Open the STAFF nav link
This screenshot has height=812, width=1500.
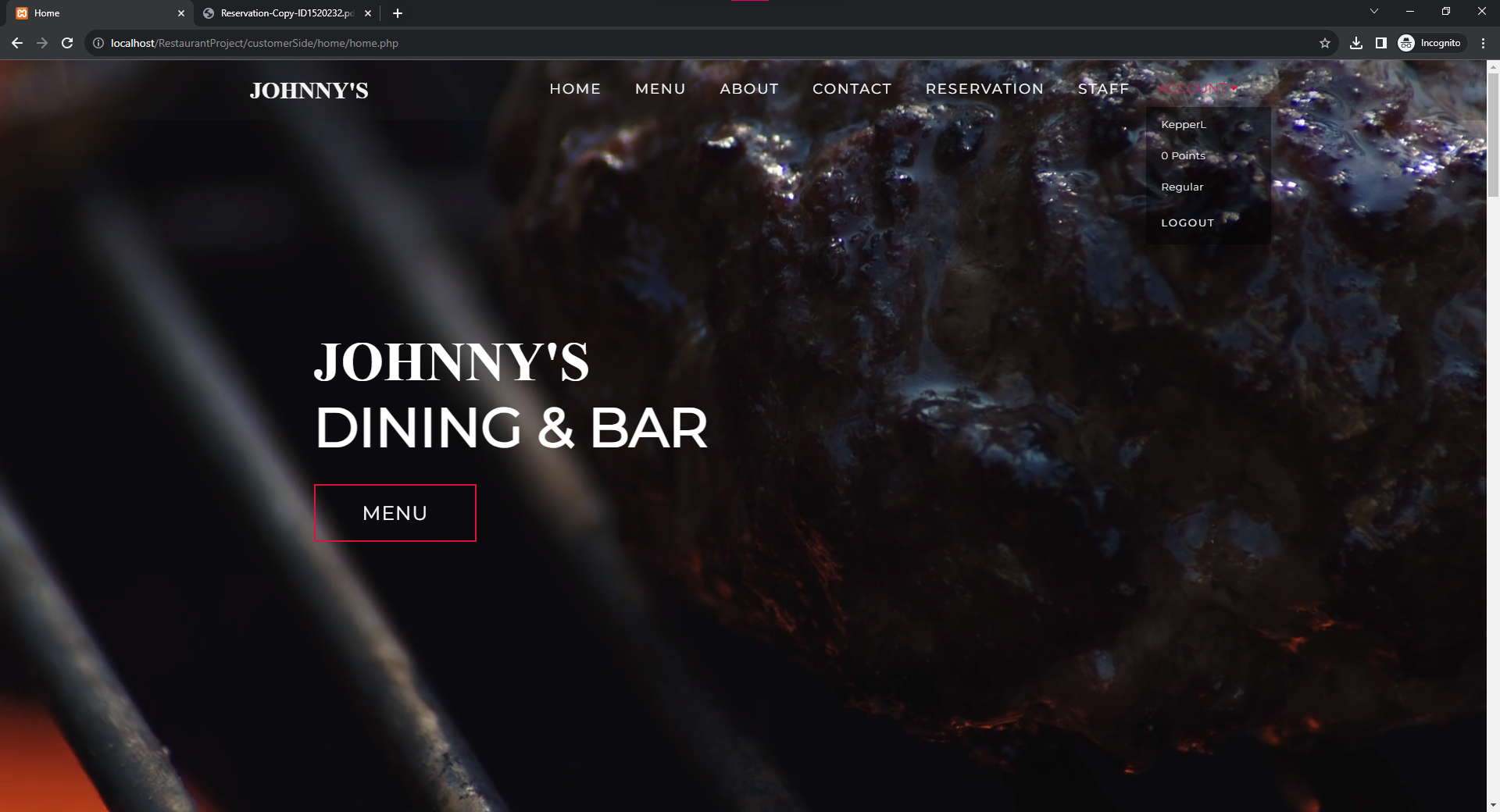[1103, 89]
